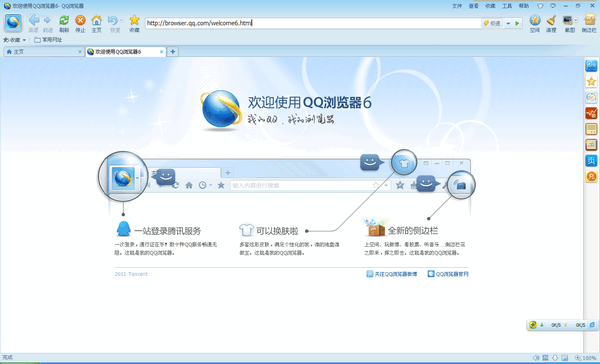This screenshot has width=600, height=364.
Task: Open the skin shirt icon in title bar
Action: [x=540, y=6]
